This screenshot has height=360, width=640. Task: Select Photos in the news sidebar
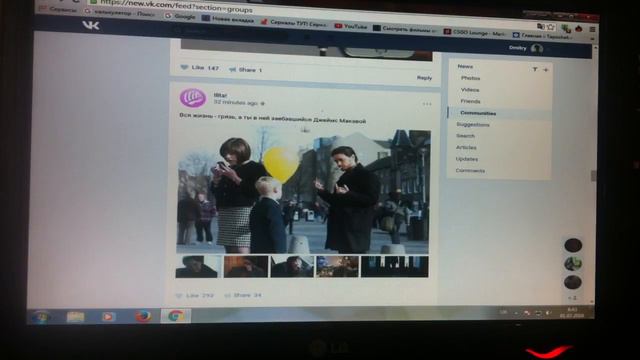(x=470, y=78)
